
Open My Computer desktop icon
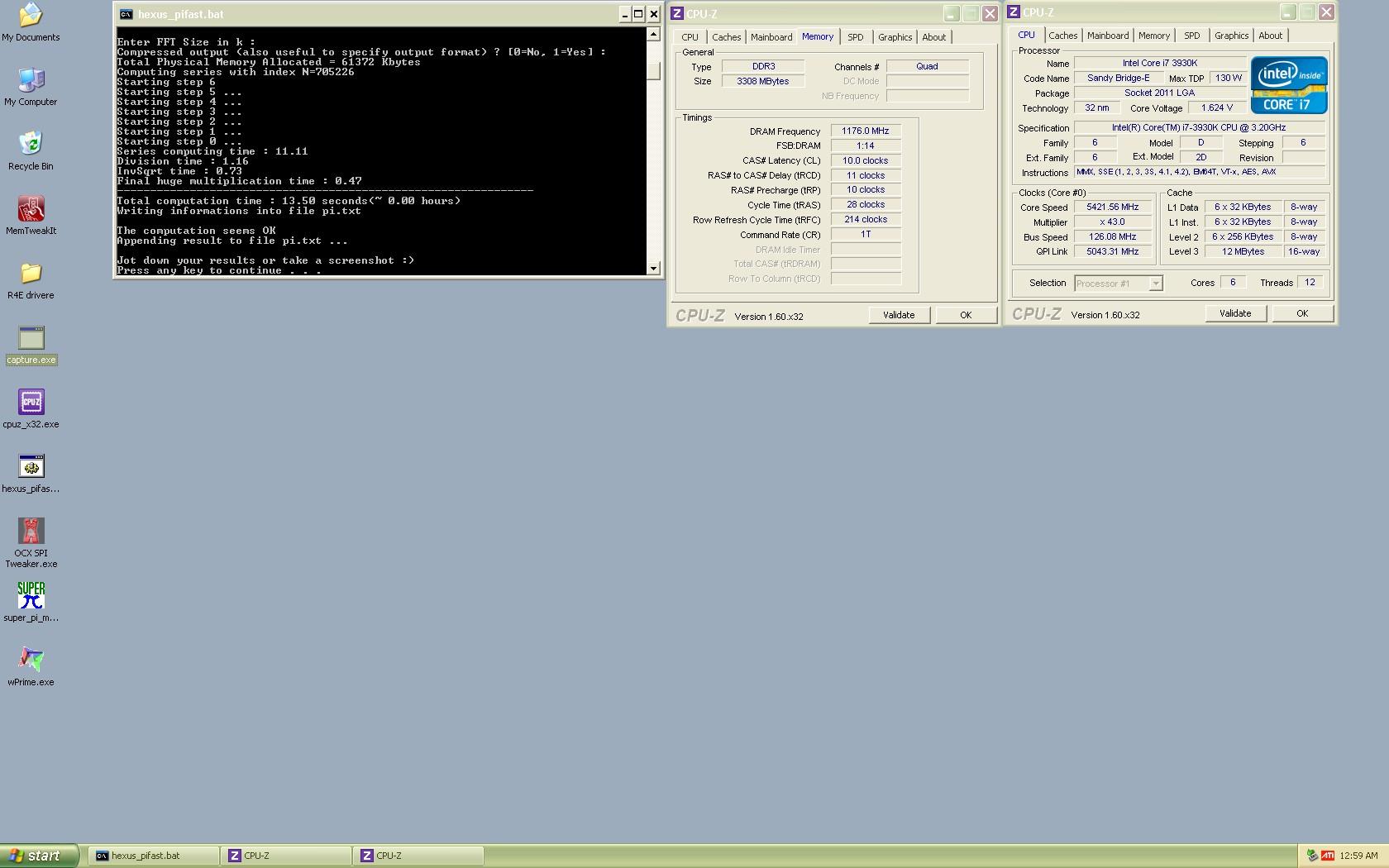pos(31,86)
